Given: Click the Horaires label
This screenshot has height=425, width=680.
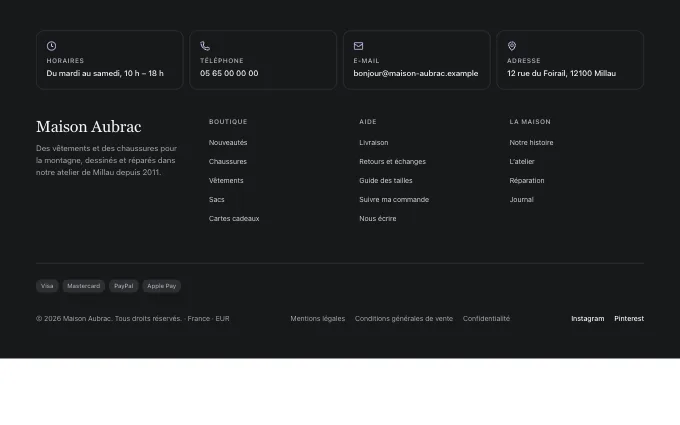Looking at the screenshot, I should pyautogui.click(x=65, y=61).
